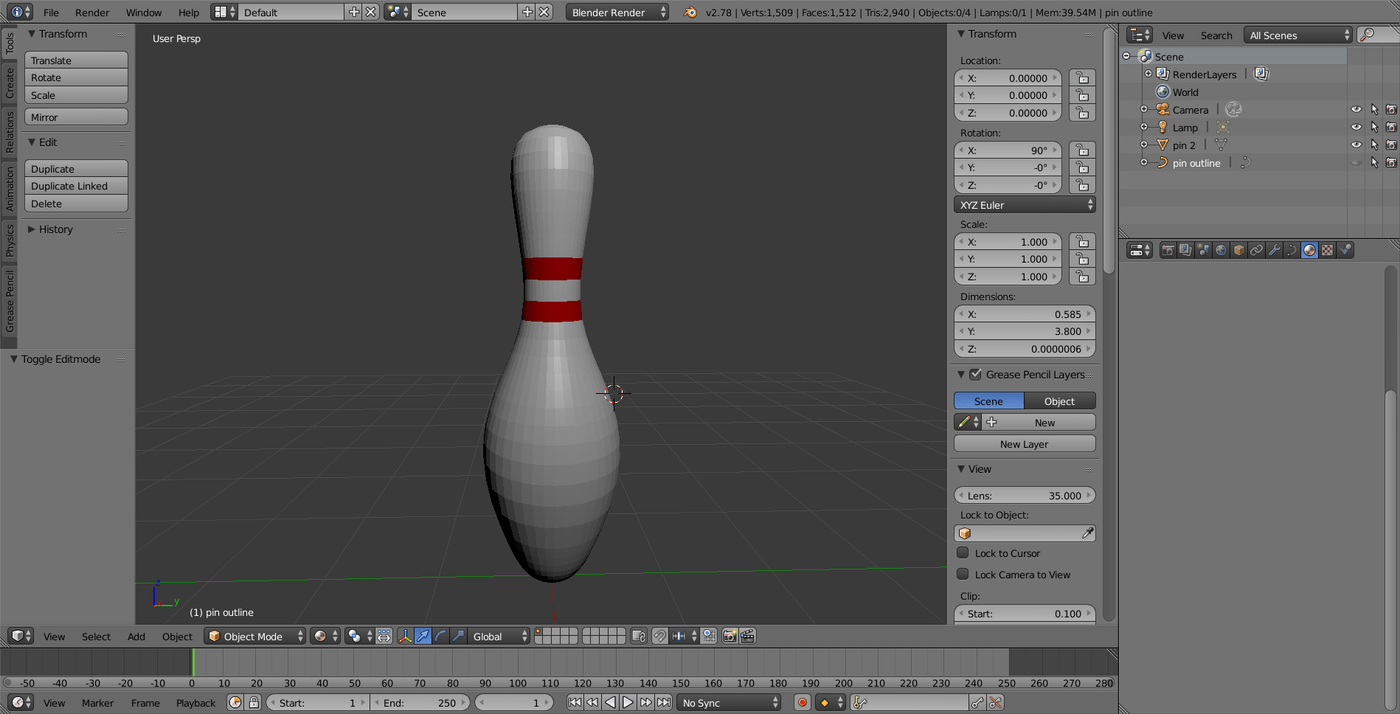The height and width of the screenshot is (714, 1400).
Task: Open the Object Mode dropdown
Action: click(255, 636)
